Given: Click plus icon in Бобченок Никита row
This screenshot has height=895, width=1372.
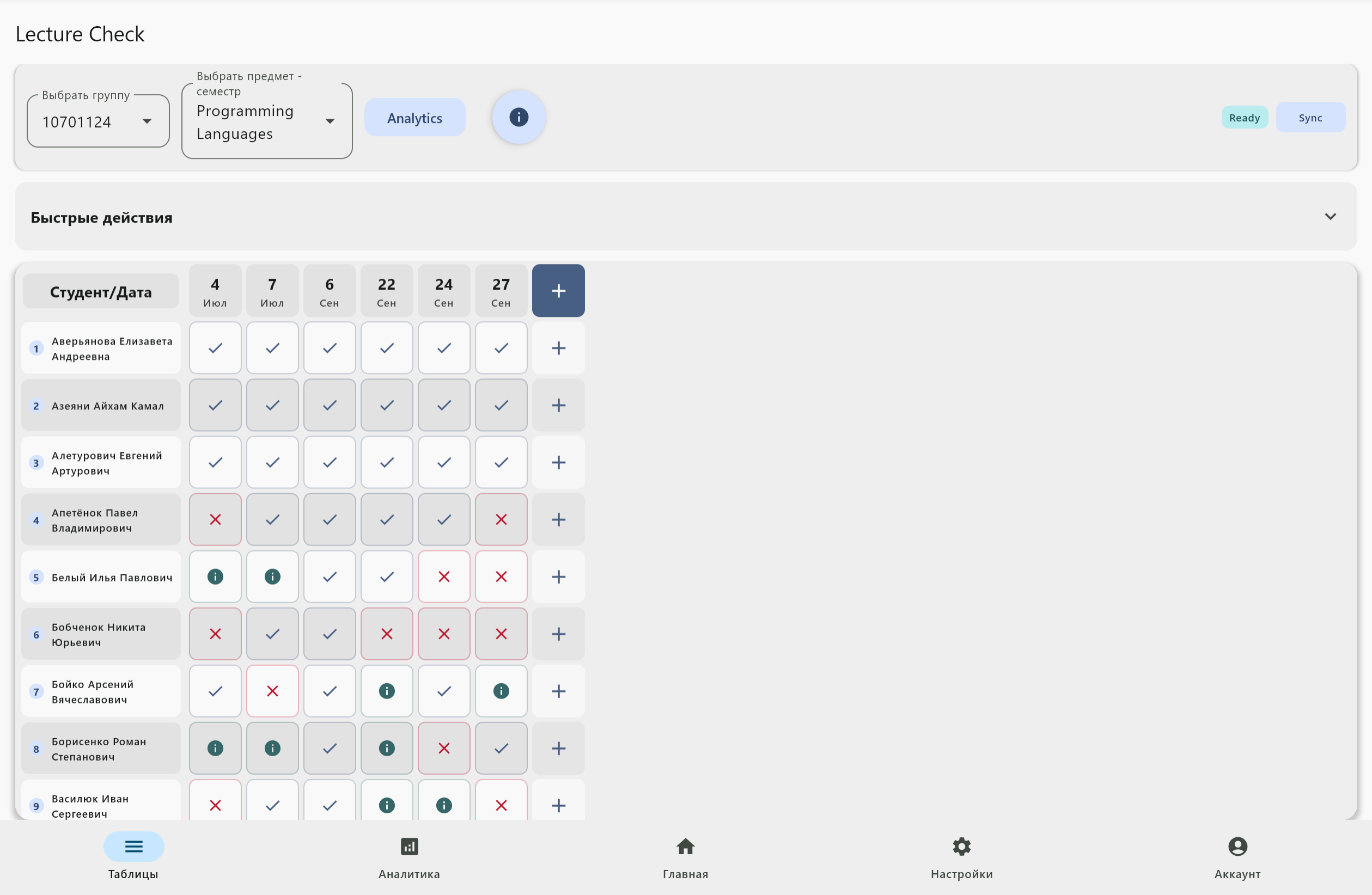Looking at the screenshot, I should pos(557,634).
